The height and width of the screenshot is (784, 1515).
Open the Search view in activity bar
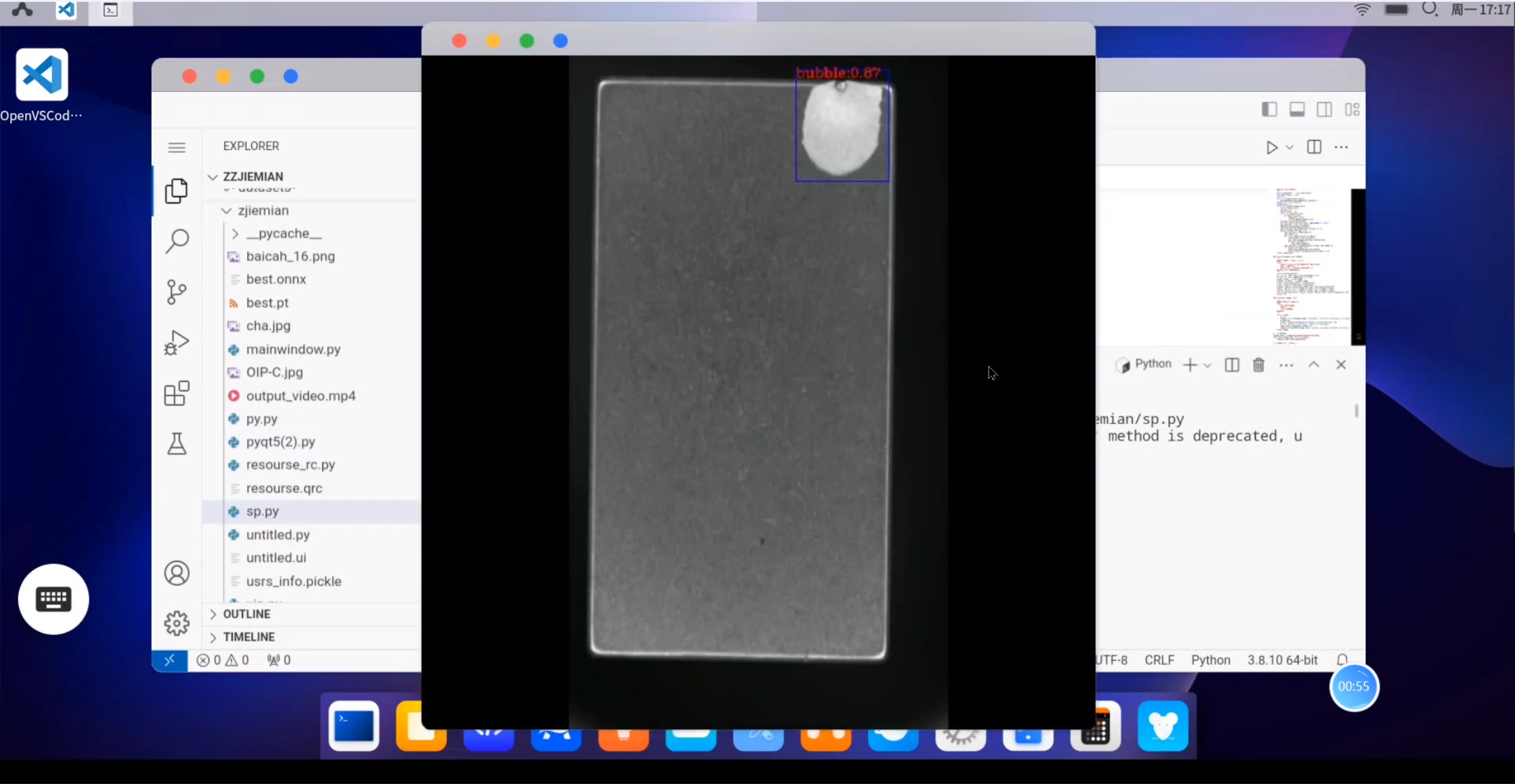pos(177,241)
